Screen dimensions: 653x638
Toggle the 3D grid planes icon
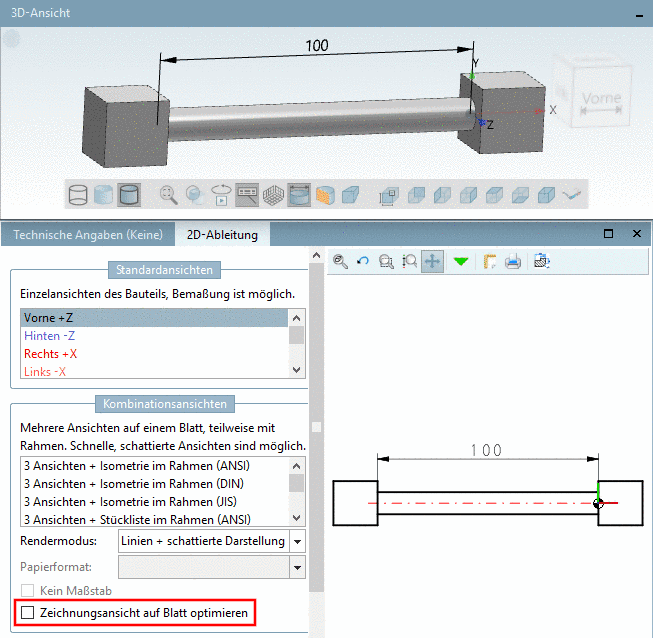coord(273,194)
